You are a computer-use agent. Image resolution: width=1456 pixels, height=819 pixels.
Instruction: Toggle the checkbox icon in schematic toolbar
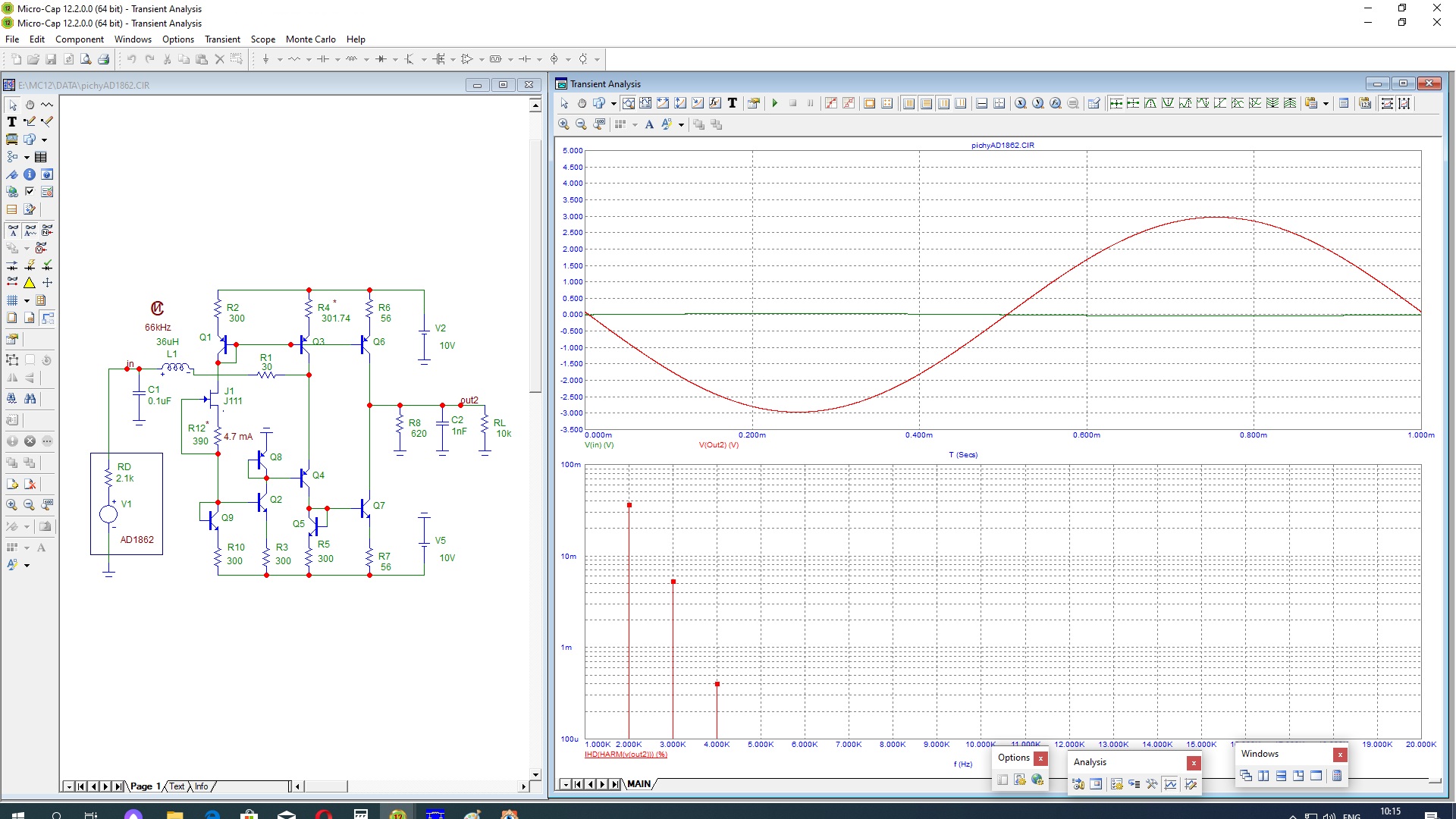[x=30, y=192]
